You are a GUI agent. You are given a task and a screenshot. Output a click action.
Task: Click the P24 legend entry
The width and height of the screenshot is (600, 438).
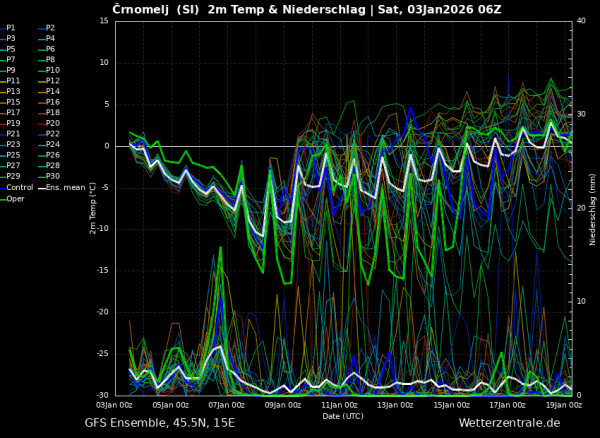pos(49,144)
